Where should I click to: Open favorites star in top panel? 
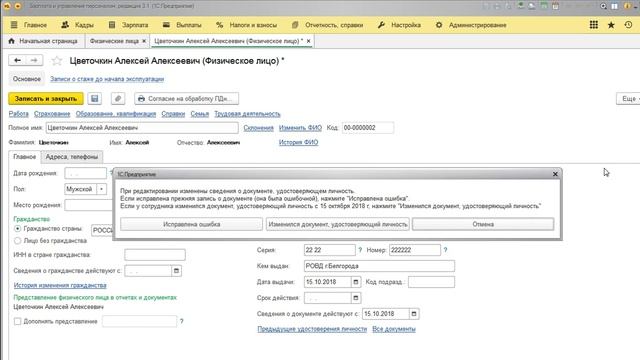click(x=611, y=25)
